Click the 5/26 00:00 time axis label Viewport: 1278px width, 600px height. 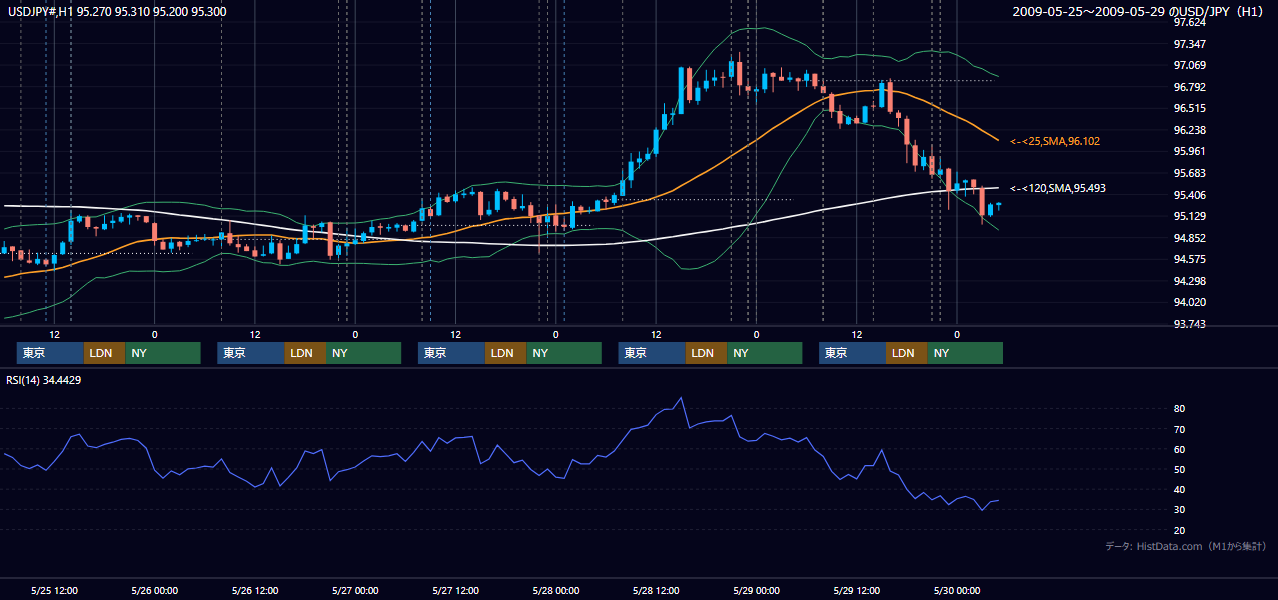155,590
